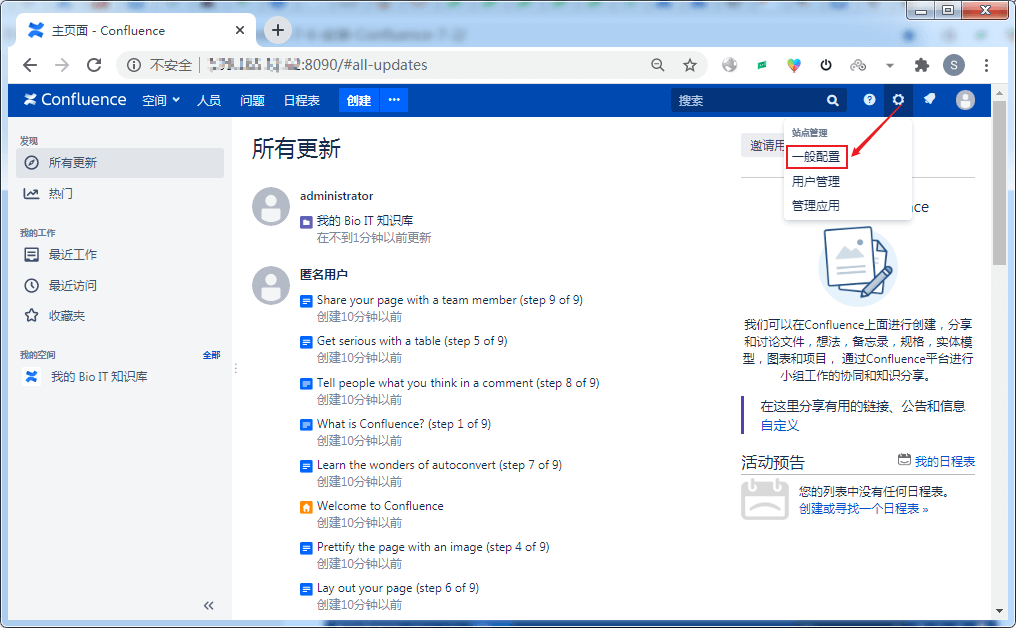Click the colorful heart extension icon

pos(794,65)
